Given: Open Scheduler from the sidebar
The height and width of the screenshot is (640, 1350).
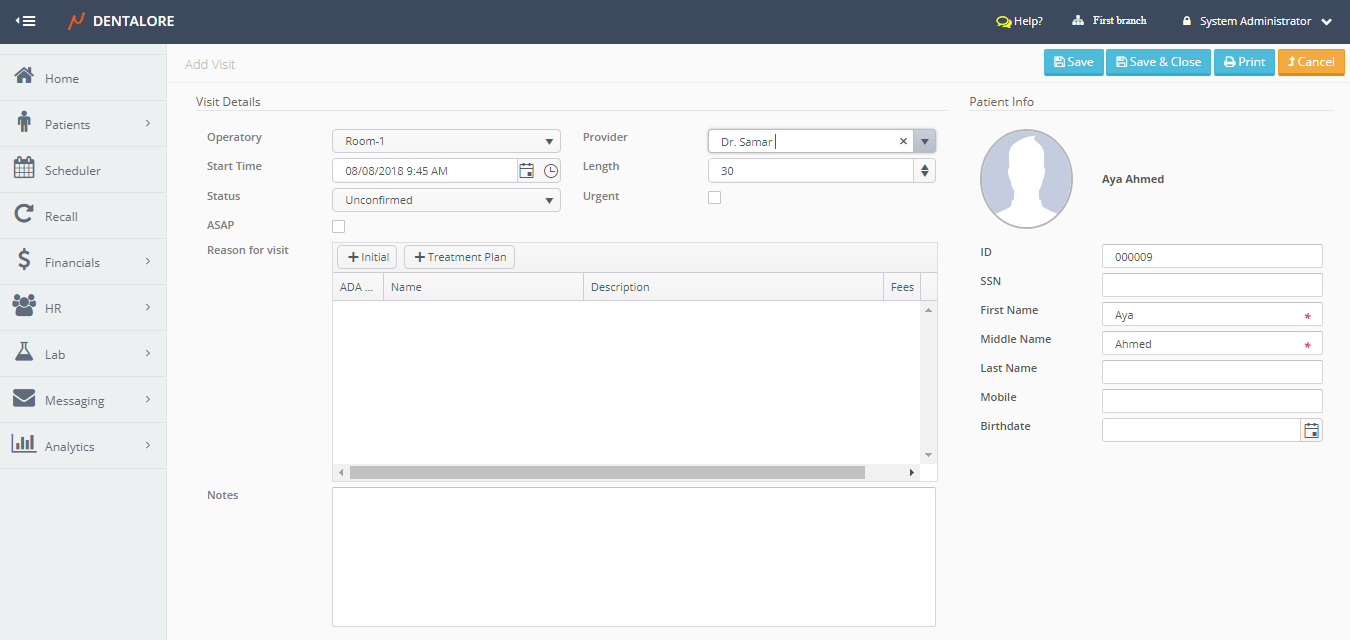Looking at the screenshot, I should pos(72,170).
